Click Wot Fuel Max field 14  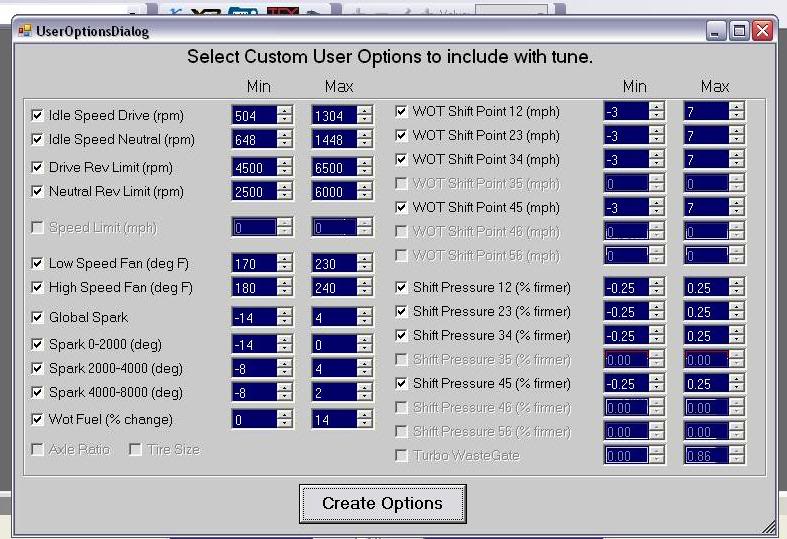[x=334, y=420]
